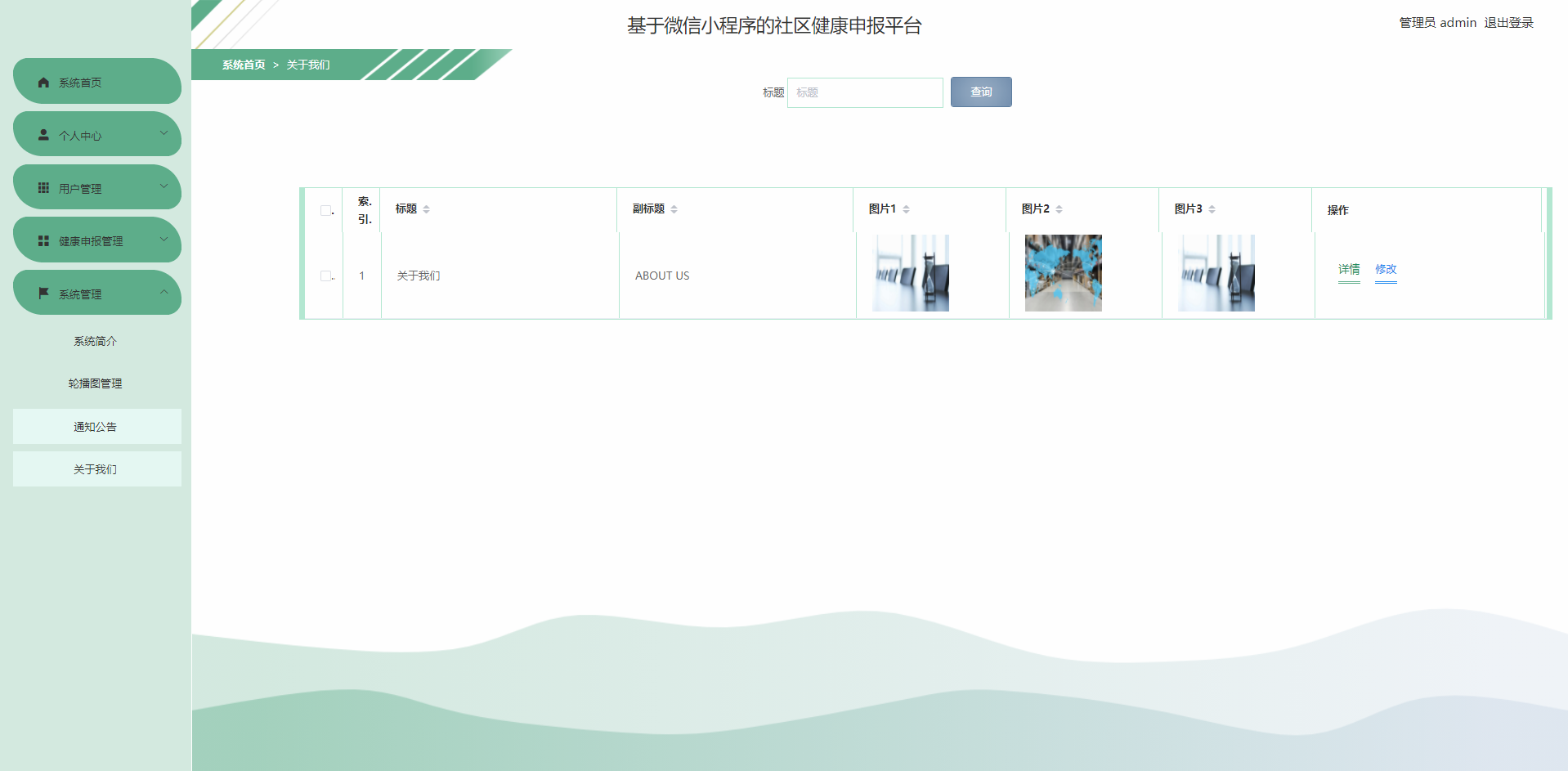
Task: Click 关于我们 in the breadcrumb
Action: 308,65
